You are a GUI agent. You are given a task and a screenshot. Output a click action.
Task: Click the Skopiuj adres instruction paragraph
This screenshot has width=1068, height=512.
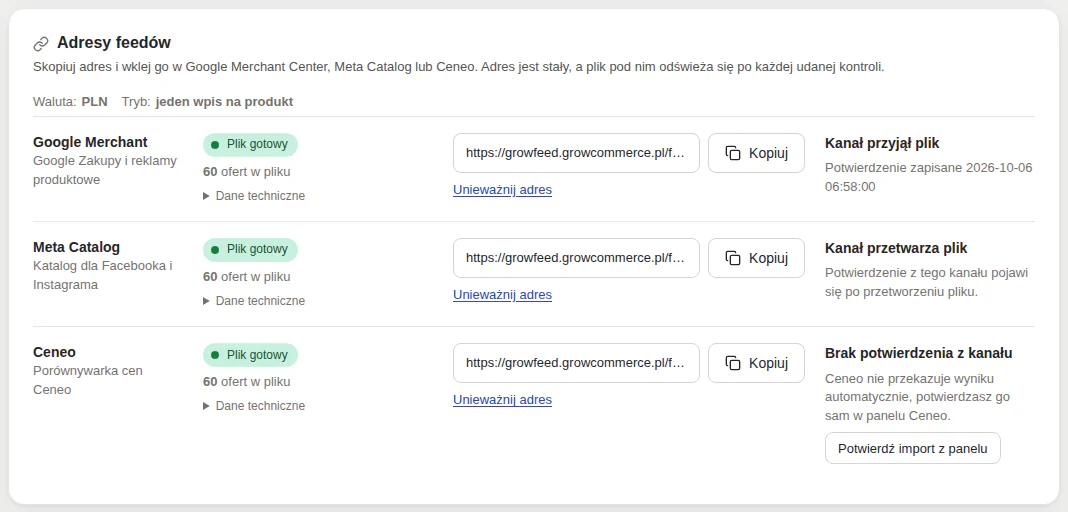coord(458,67)
